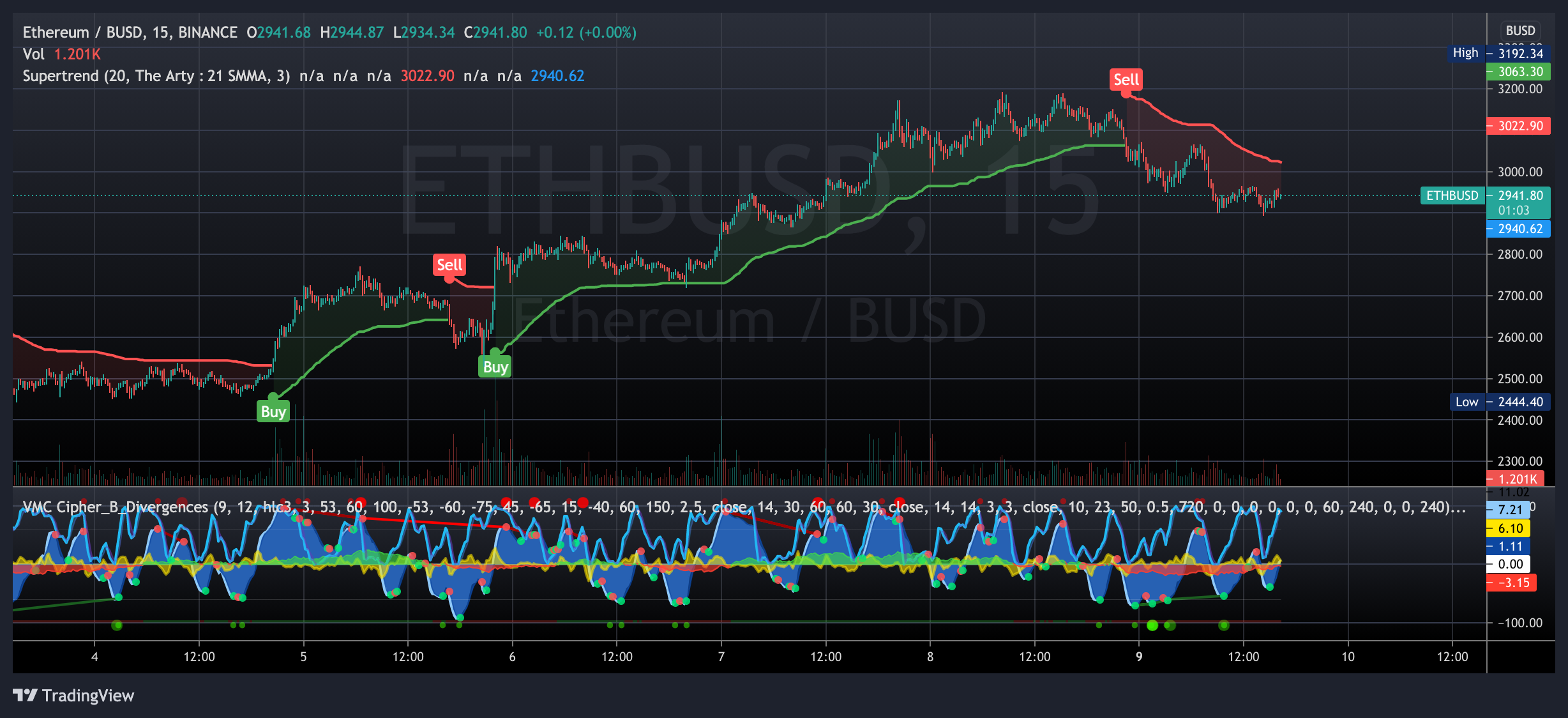Click the light blue 7.21 oscillator label
This screenshot has width=1568, height=718.
1508,510
